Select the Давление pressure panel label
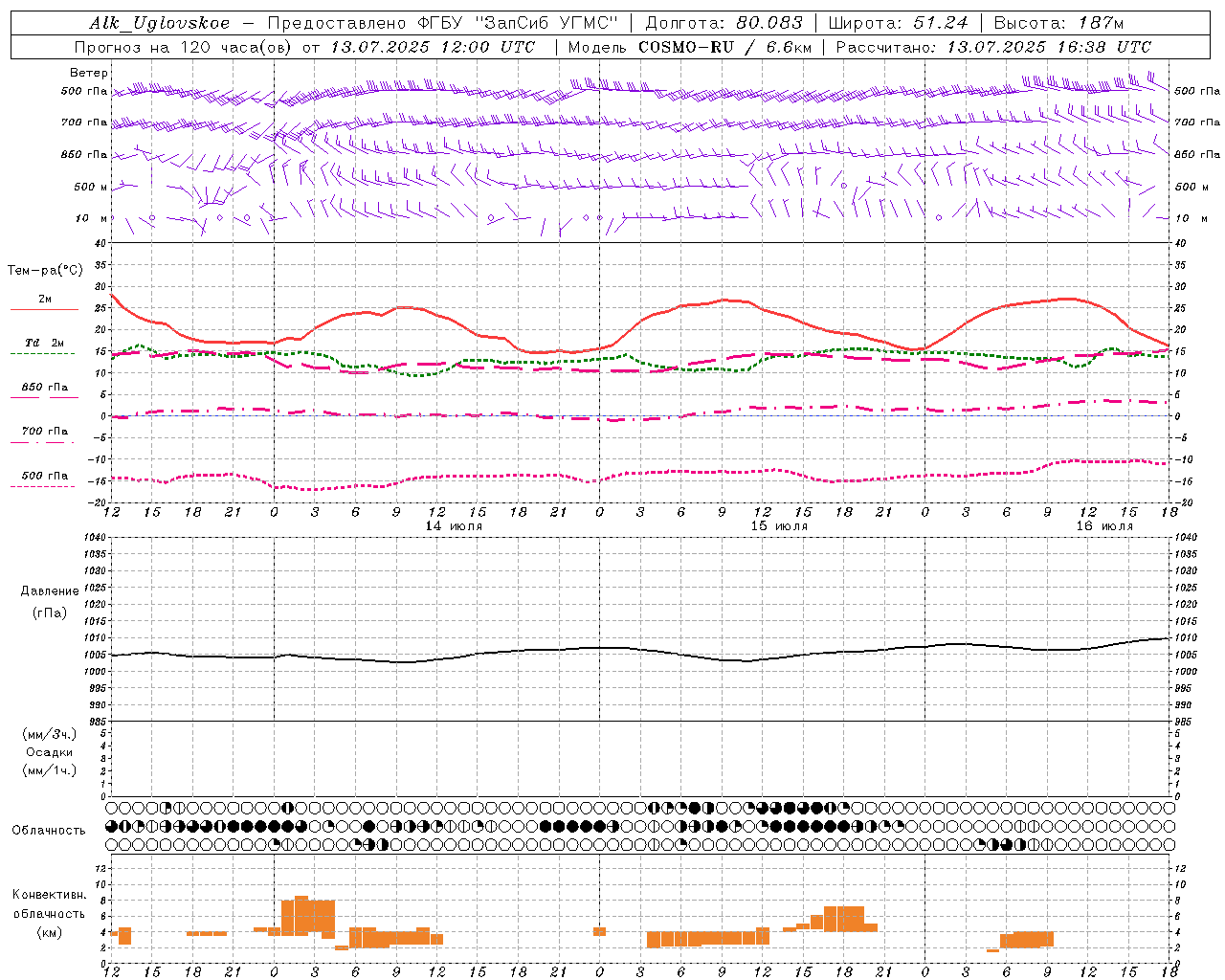 [50, 591]
